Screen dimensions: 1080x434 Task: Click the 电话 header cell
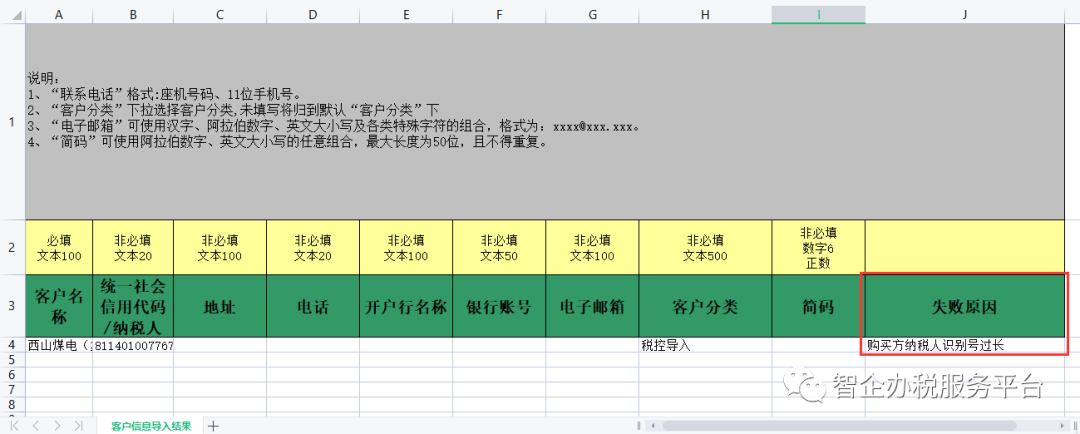tap(313, 306)
